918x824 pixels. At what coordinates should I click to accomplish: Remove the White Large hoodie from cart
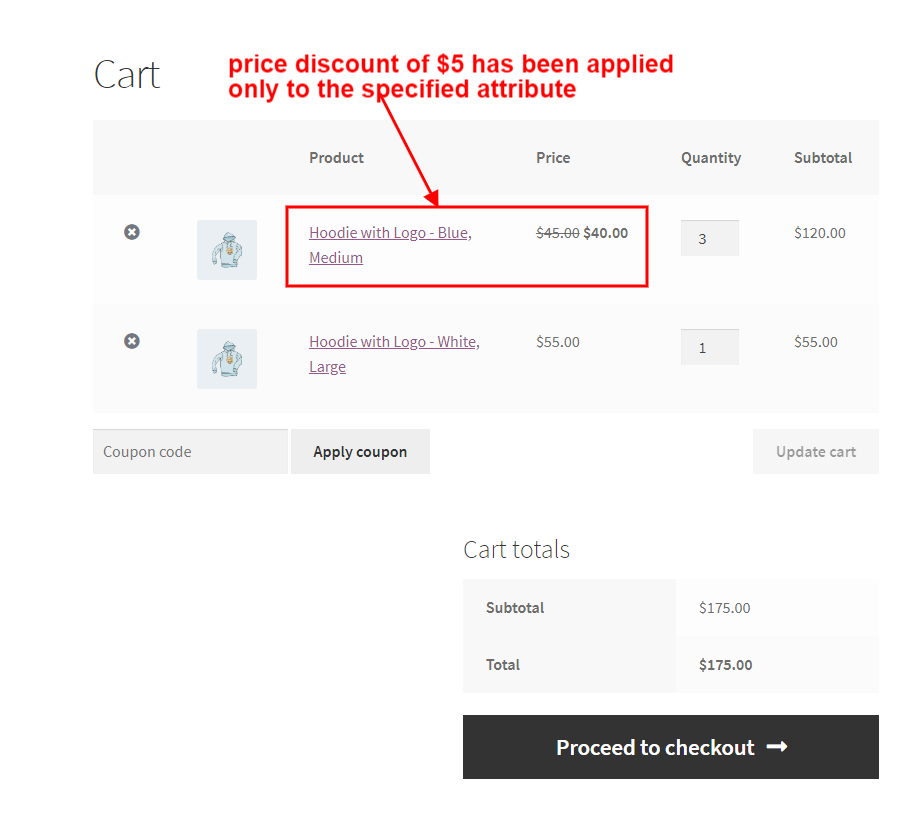tap(131, 341)
